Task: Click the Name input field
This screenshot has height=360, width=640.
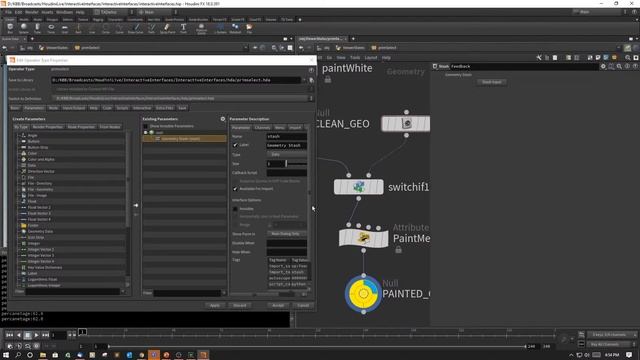Action: [x=287, y=136]
